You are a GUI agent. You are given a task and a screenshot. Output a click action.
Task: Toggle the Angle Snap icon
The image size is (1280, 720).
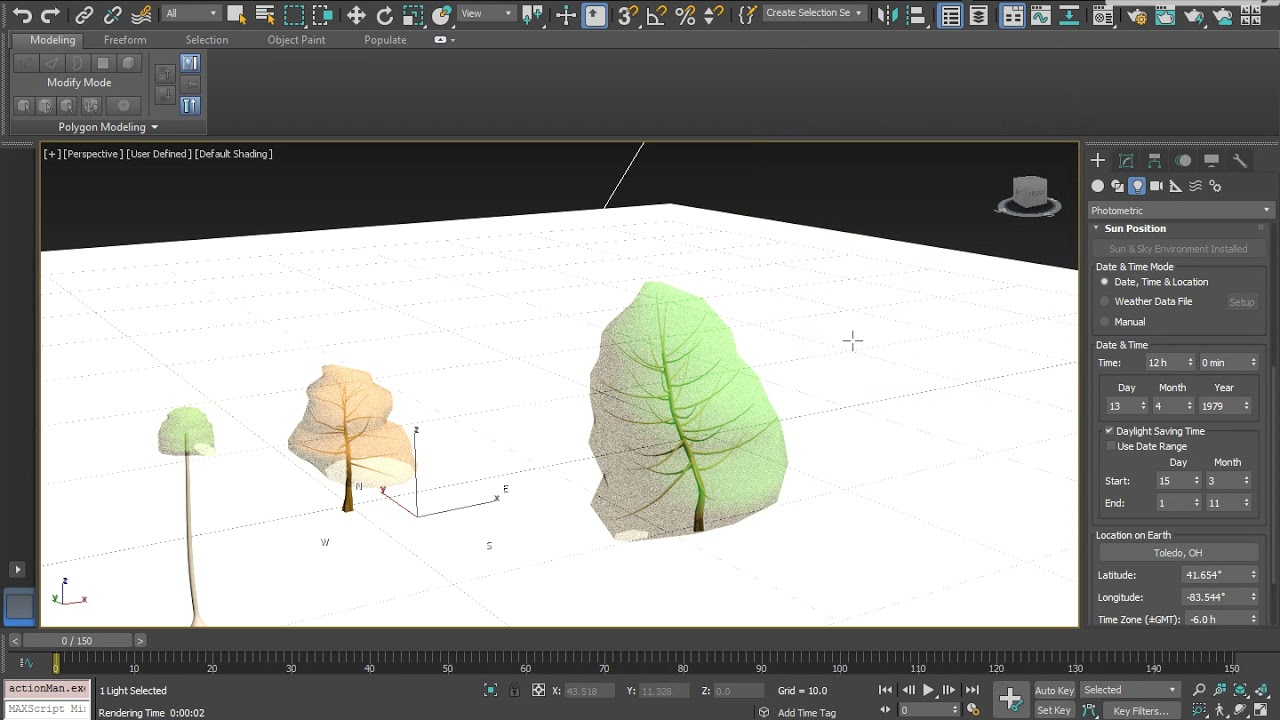tap(656, 14)
